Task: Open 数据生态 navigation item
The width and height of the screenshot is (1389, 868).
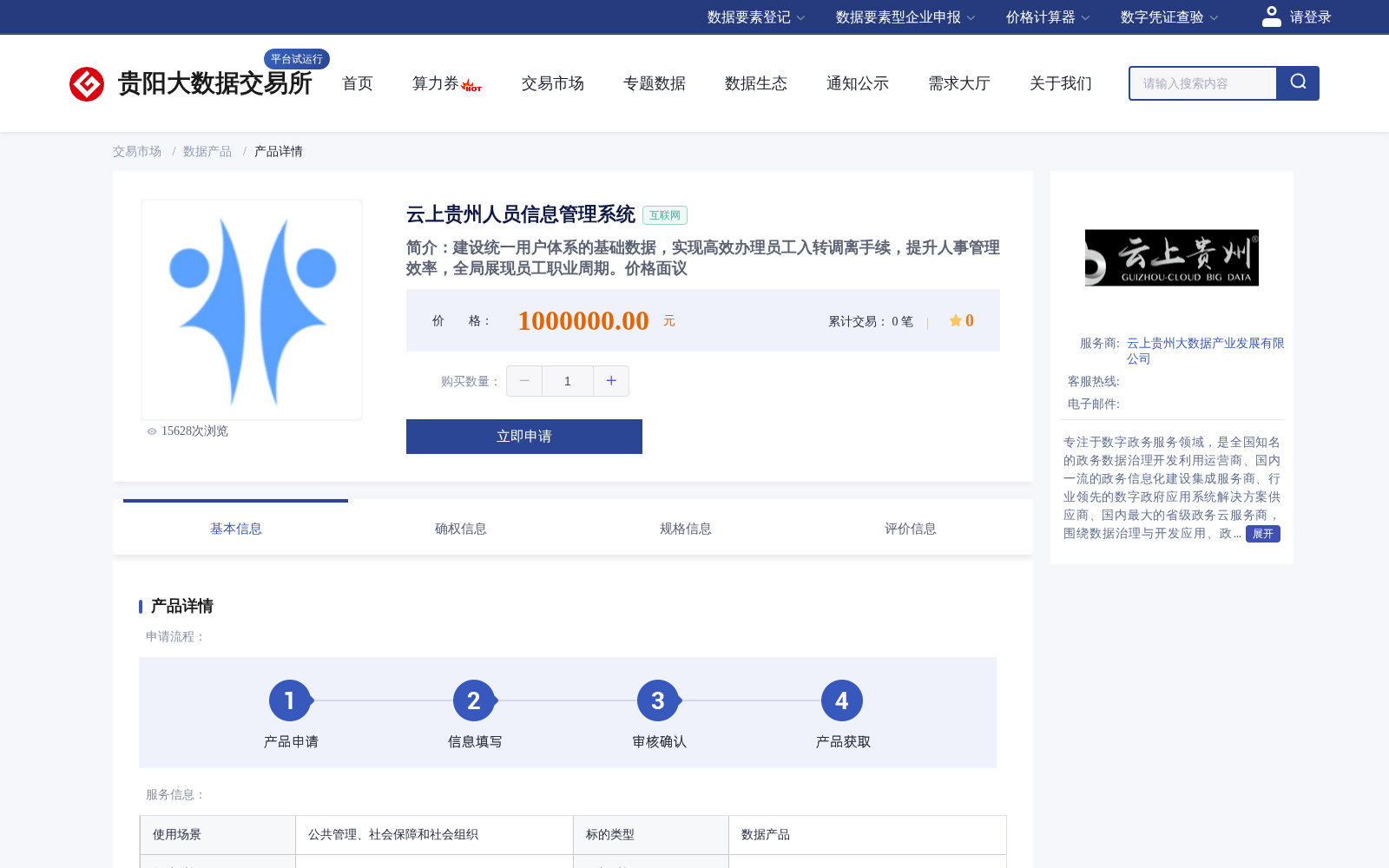Action: pyautogui.click(x=756, y=83)
